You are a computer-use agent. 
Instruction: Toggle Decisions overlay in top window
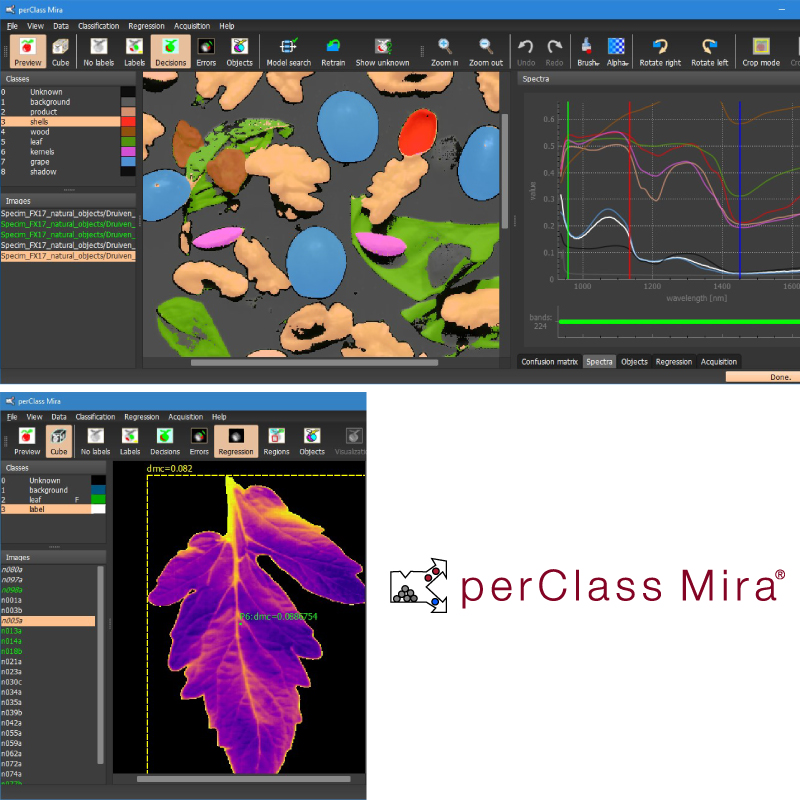point(170,52)
